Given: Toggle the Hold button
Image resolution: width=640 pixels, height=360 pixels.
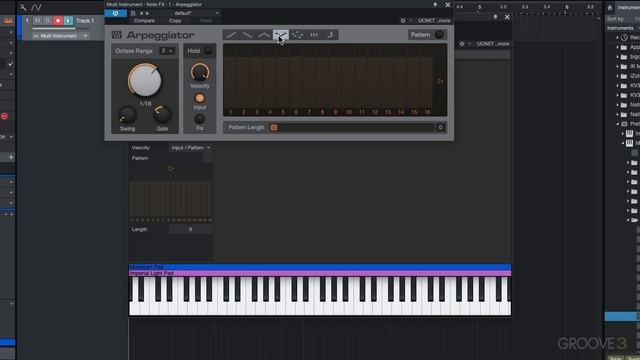Looking at the screenshot, I should (x=208, y=51).
